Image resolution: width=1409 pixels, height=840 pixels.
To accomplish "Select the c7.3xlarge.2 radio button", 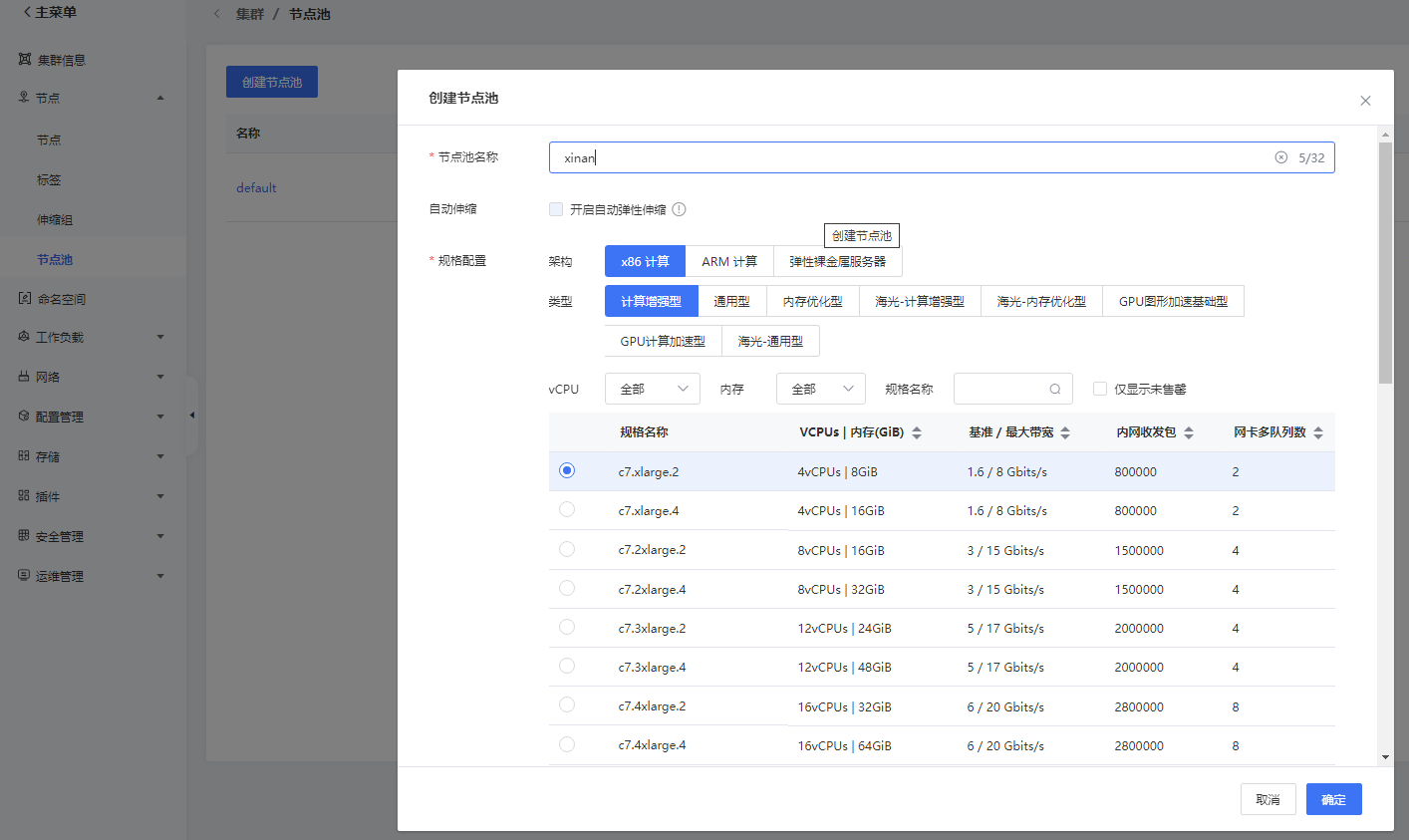I will pyautogui.click(x=567, y=627).
